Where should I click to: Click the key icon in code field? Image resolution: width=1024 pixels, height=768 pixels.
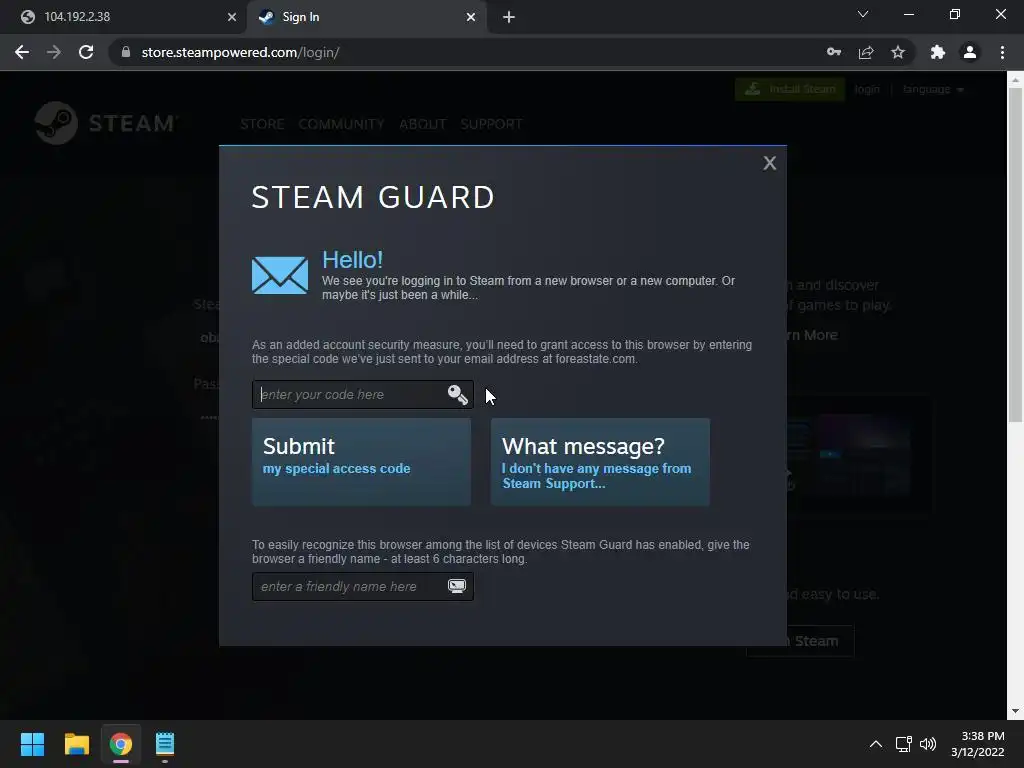(457, 394)
